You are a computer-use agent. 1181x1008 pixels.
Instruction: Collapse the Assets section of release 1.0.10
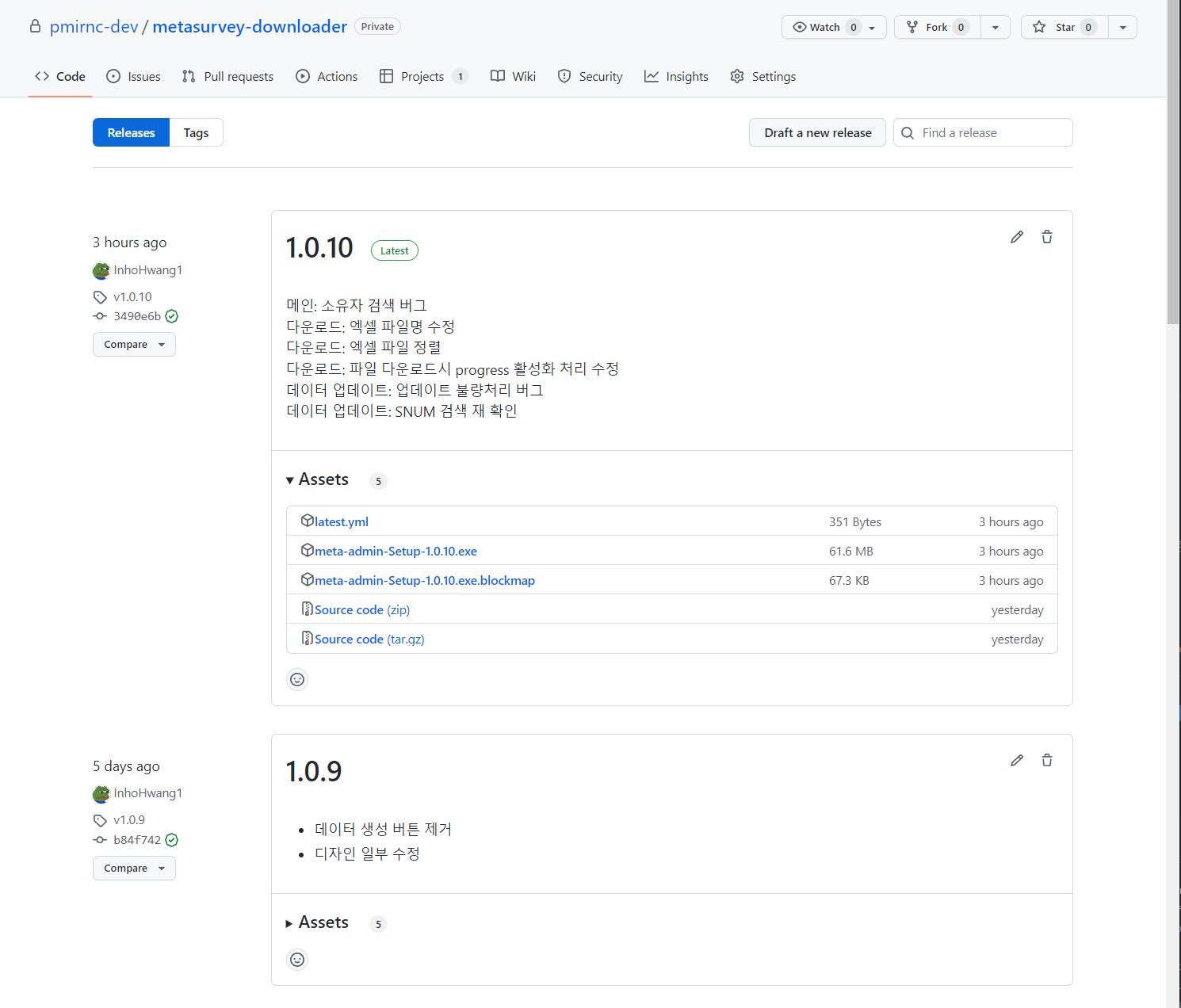(317, 479)
